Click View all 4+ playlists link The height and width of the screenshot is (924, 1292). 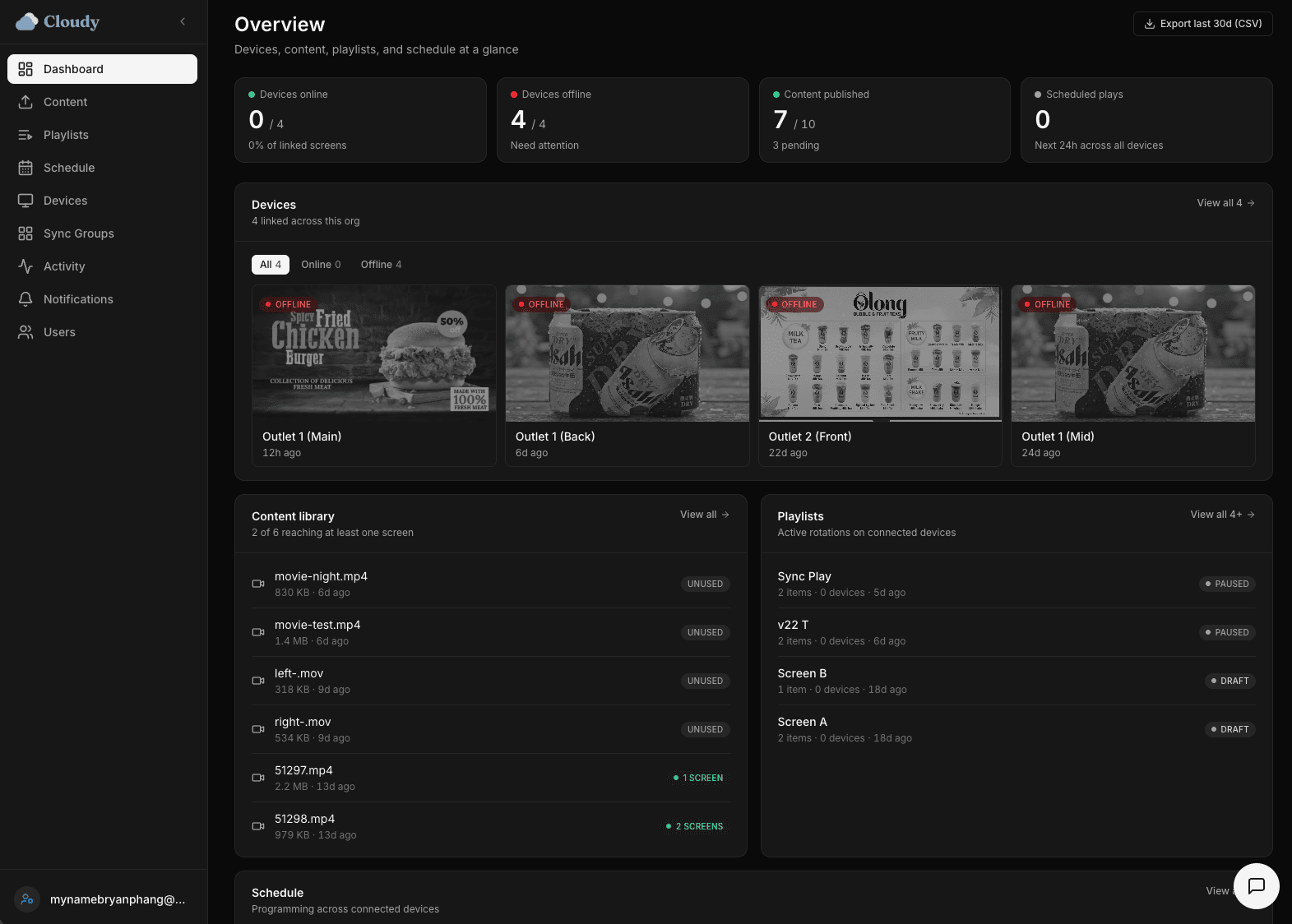click(x=1222, y=515)
